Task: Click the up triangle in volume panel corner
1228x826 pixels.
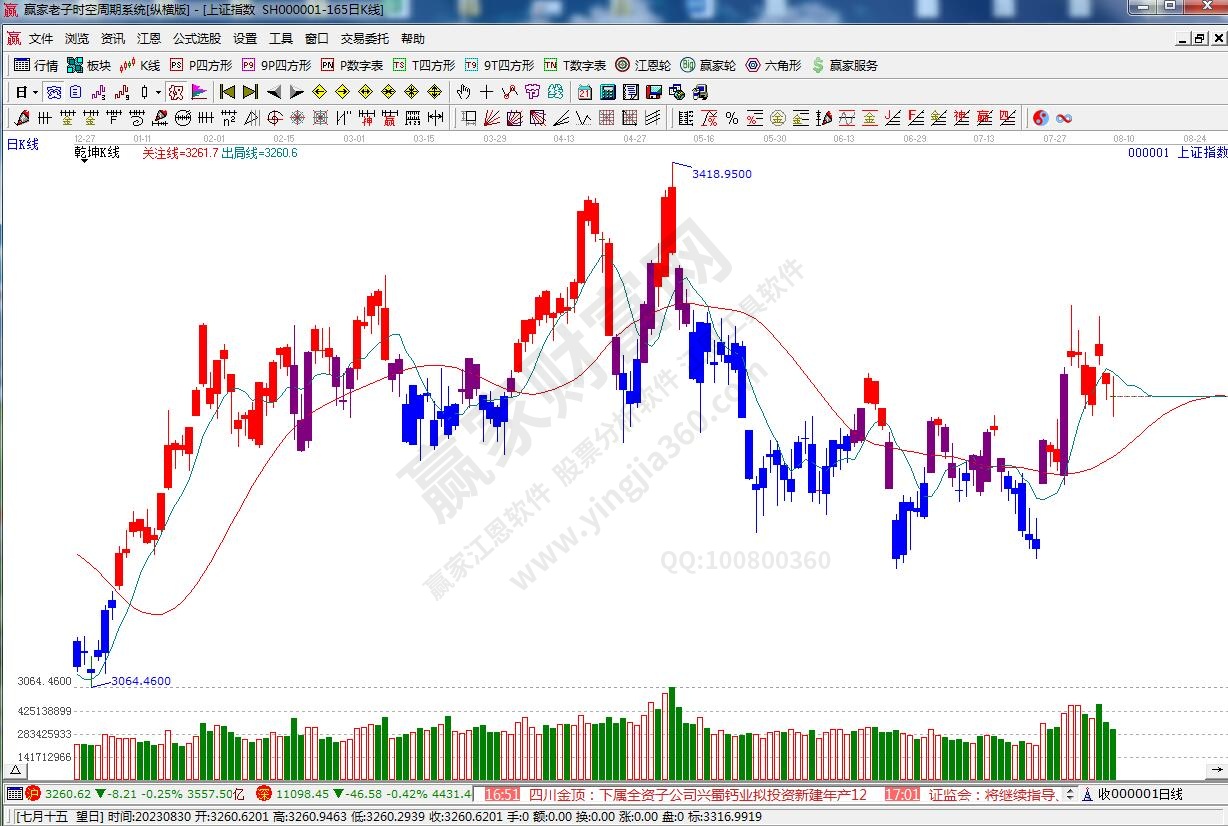Action: (x=15, y=770)
